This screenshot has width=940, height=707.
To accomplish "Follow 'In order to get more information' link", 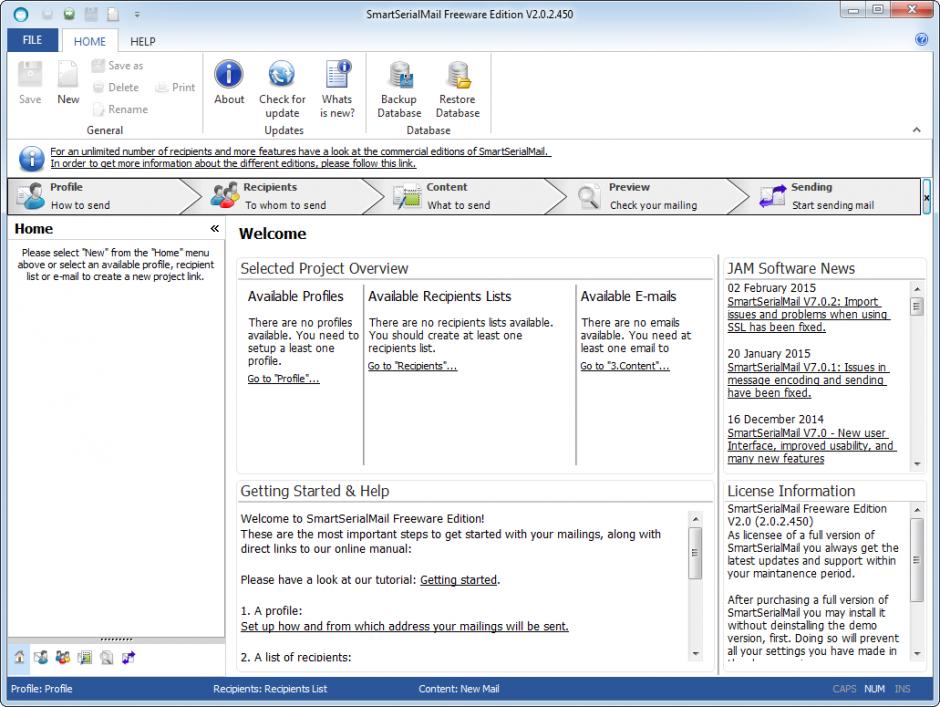I will pos(233,163).
